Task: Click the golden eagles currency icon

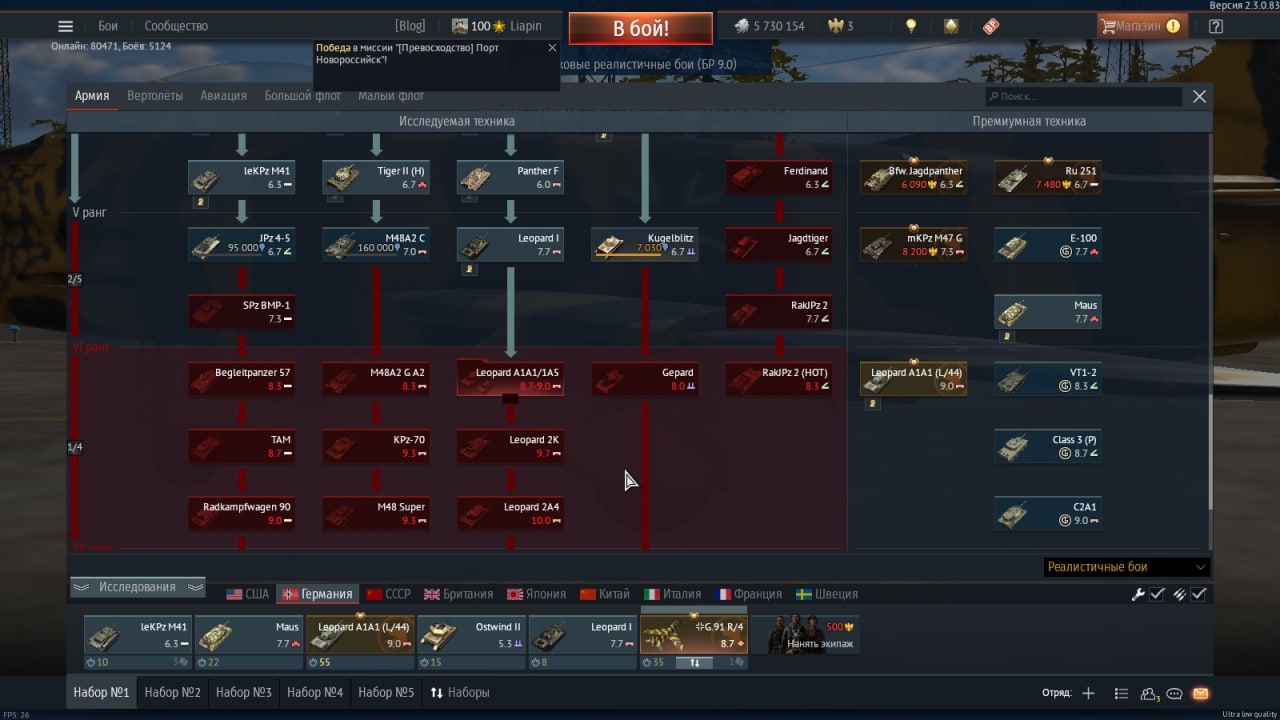Action: [836, 26]
